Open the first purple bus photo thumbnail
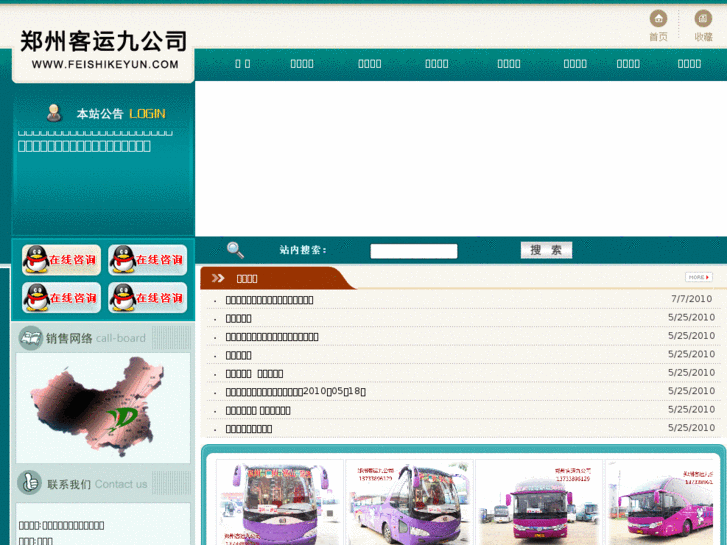The height and width of the screenshot is (545, 727). 280,503
